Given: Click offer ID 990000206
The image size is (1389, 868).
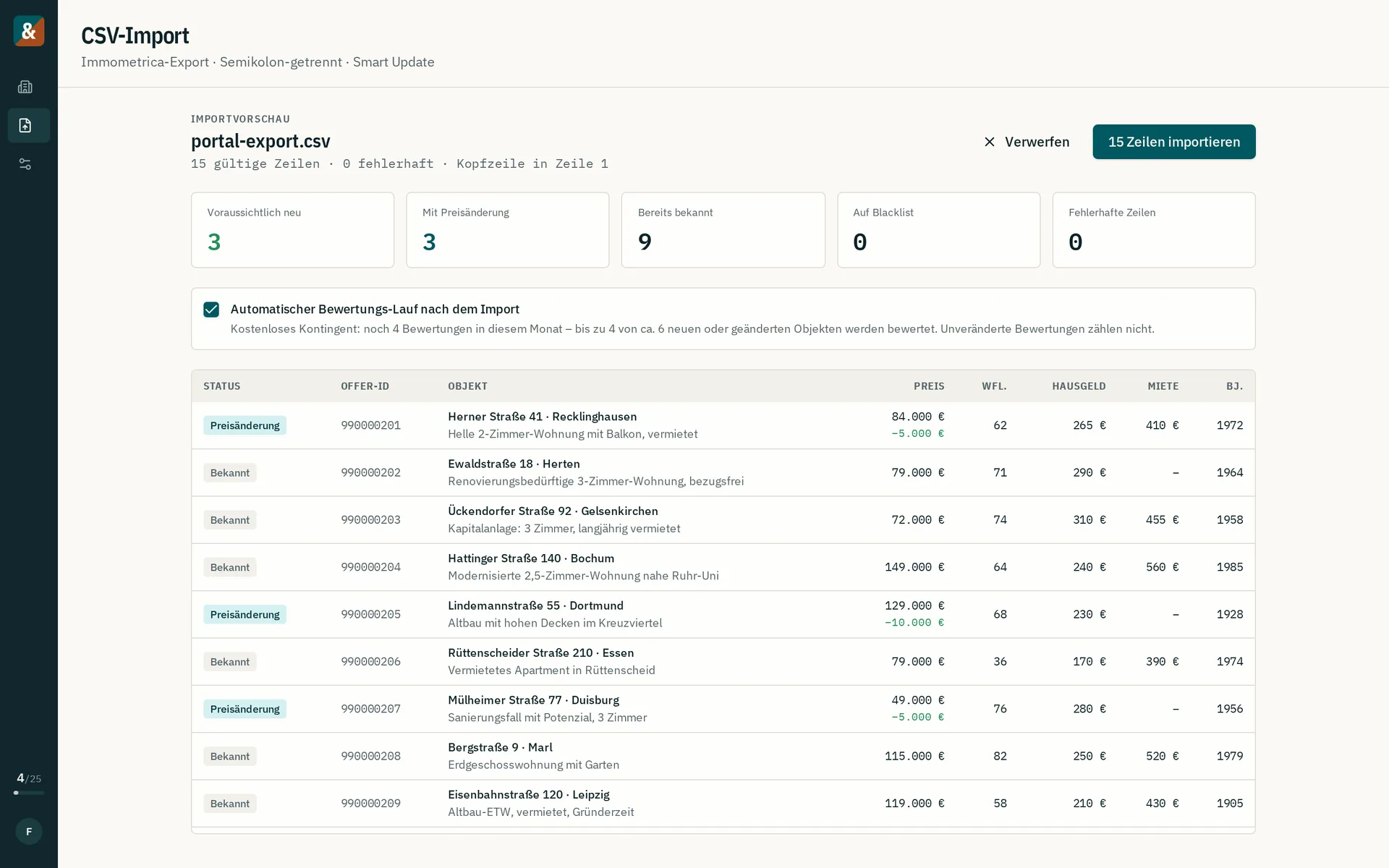Looking at the screenshot, I should coord(370,662).
